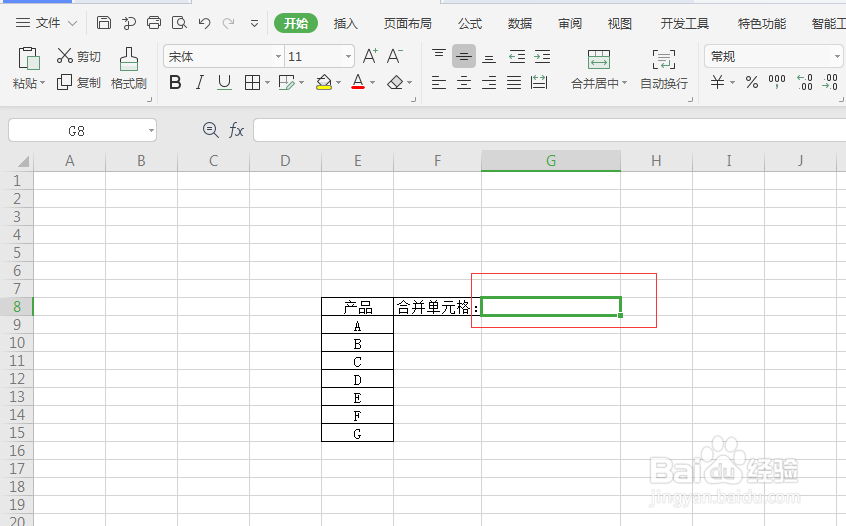Open the font size 11 dropdown
The image size is (846, 526).
pos(349,56)
